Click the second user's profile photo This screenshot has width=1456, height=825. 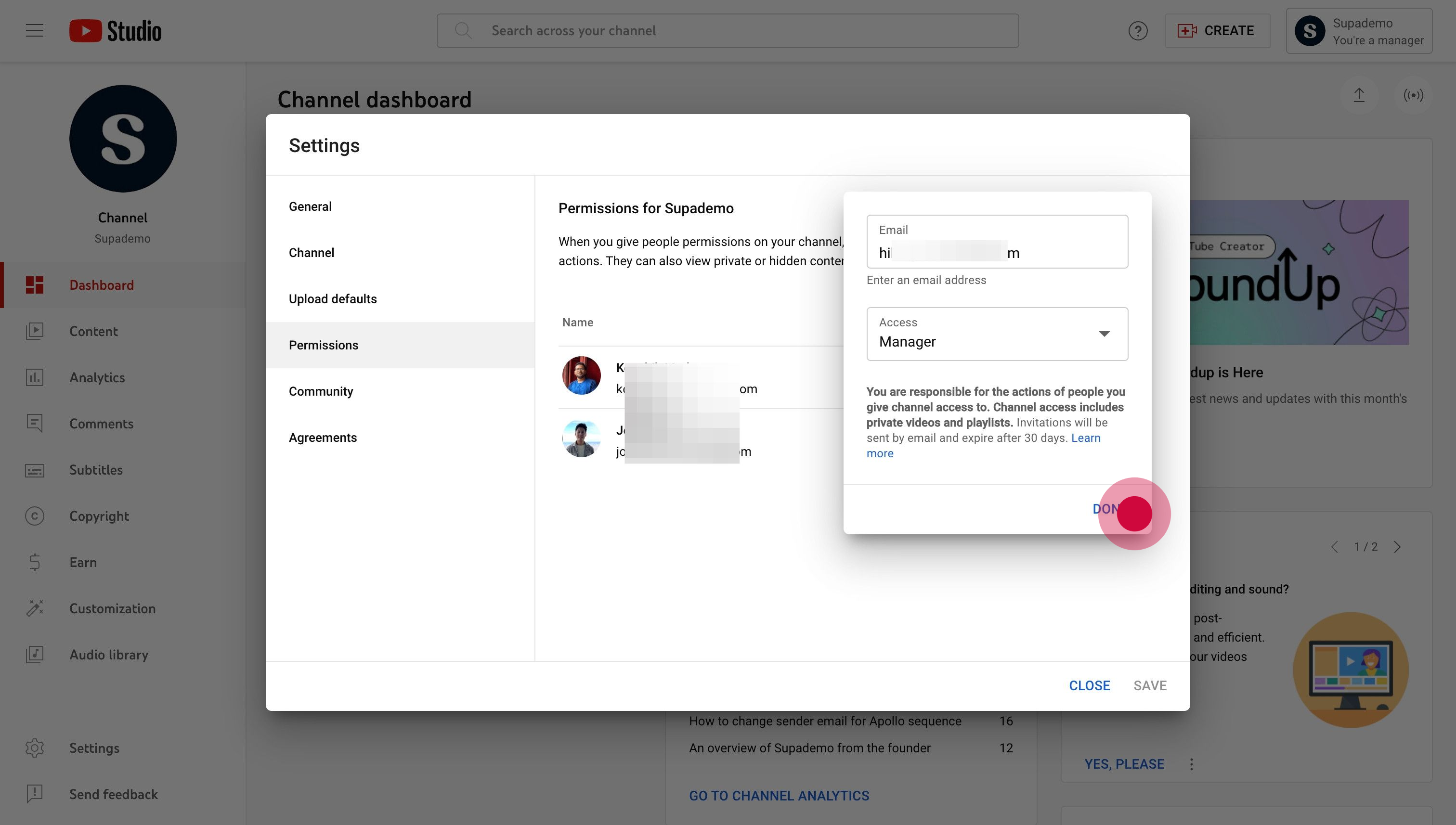581,438
